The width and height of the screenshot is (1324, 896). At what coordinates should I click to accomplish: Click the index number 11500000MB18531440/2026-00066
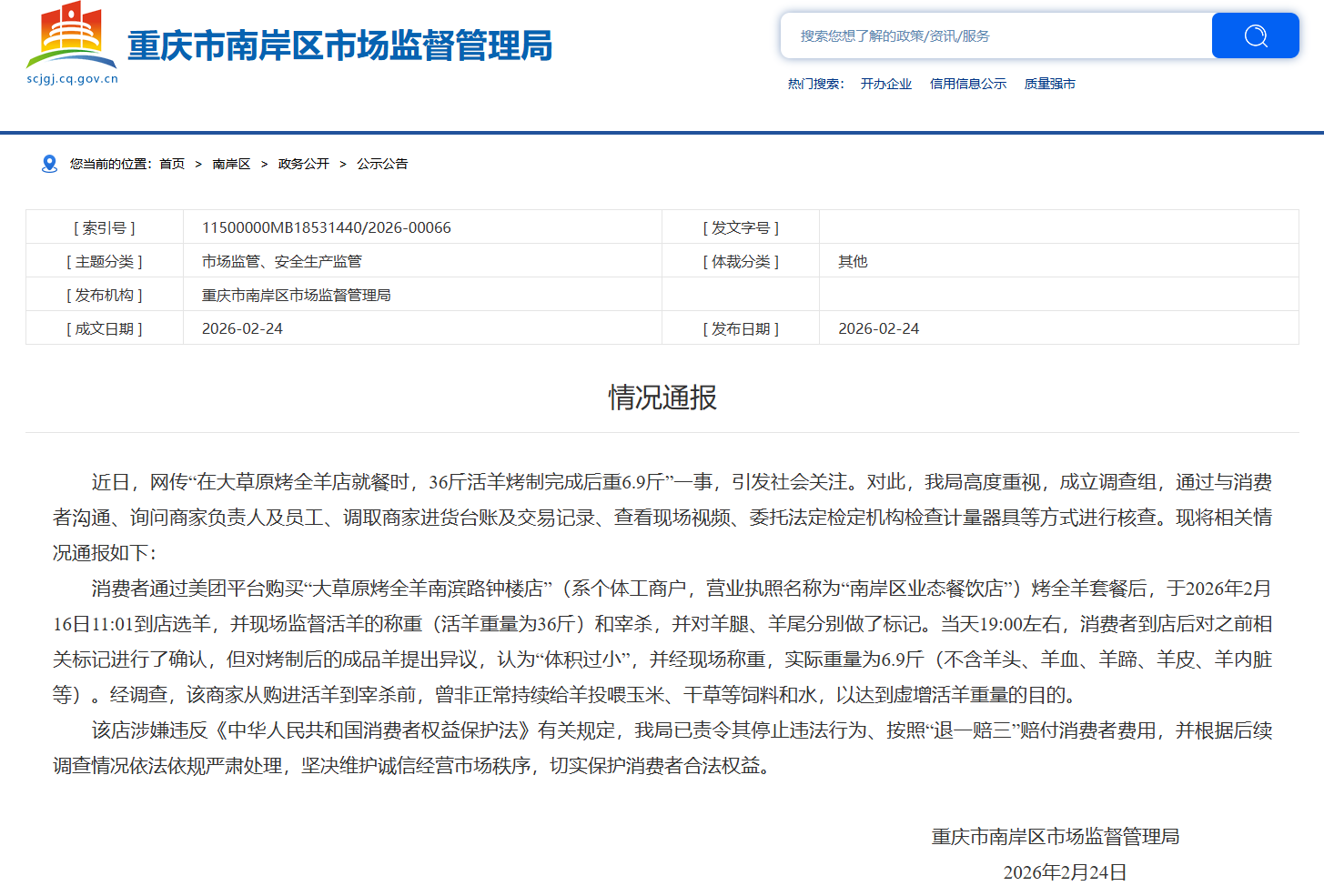[x=326, y=227]
